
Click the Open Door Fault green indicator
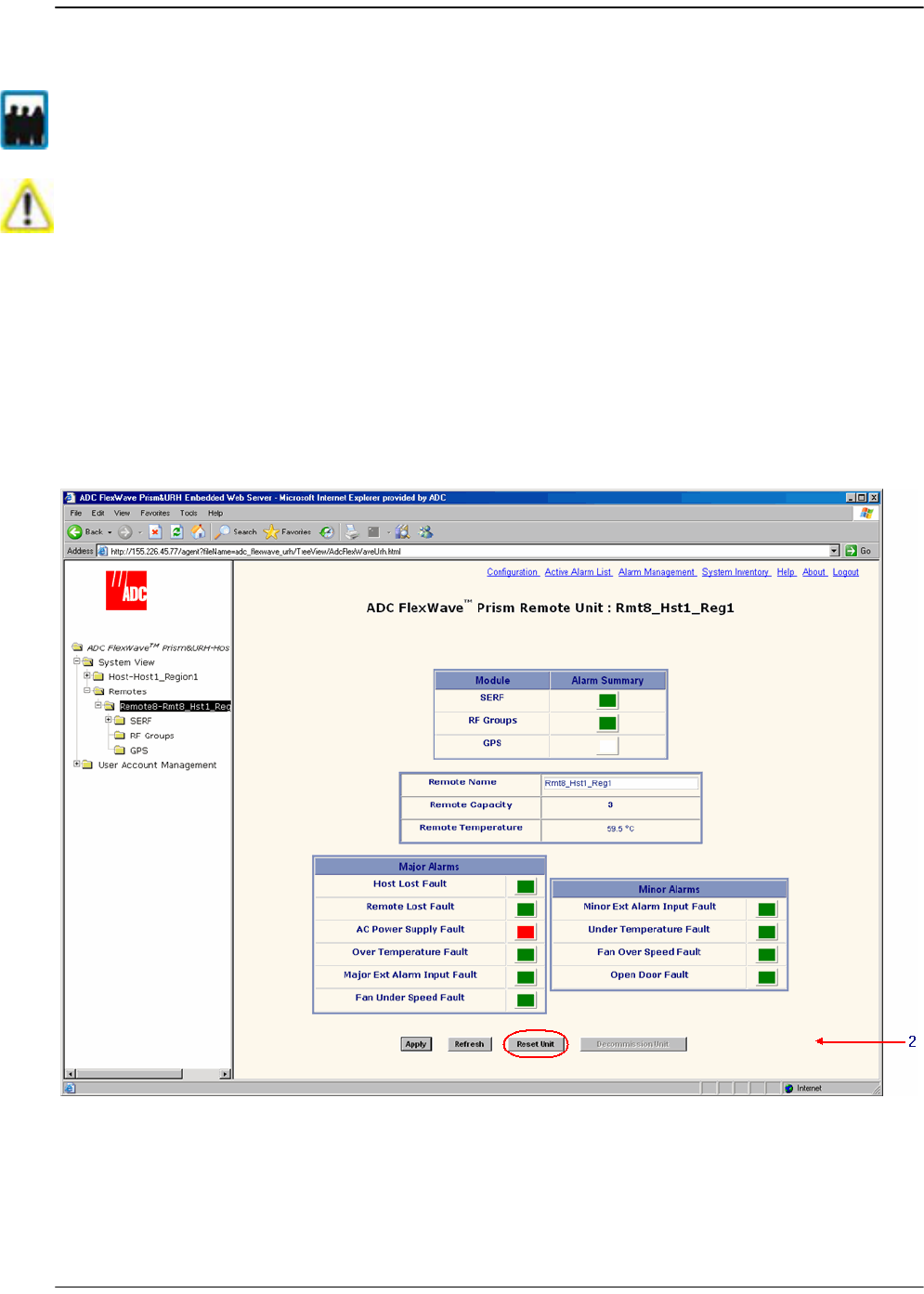[x=767, y=977]
